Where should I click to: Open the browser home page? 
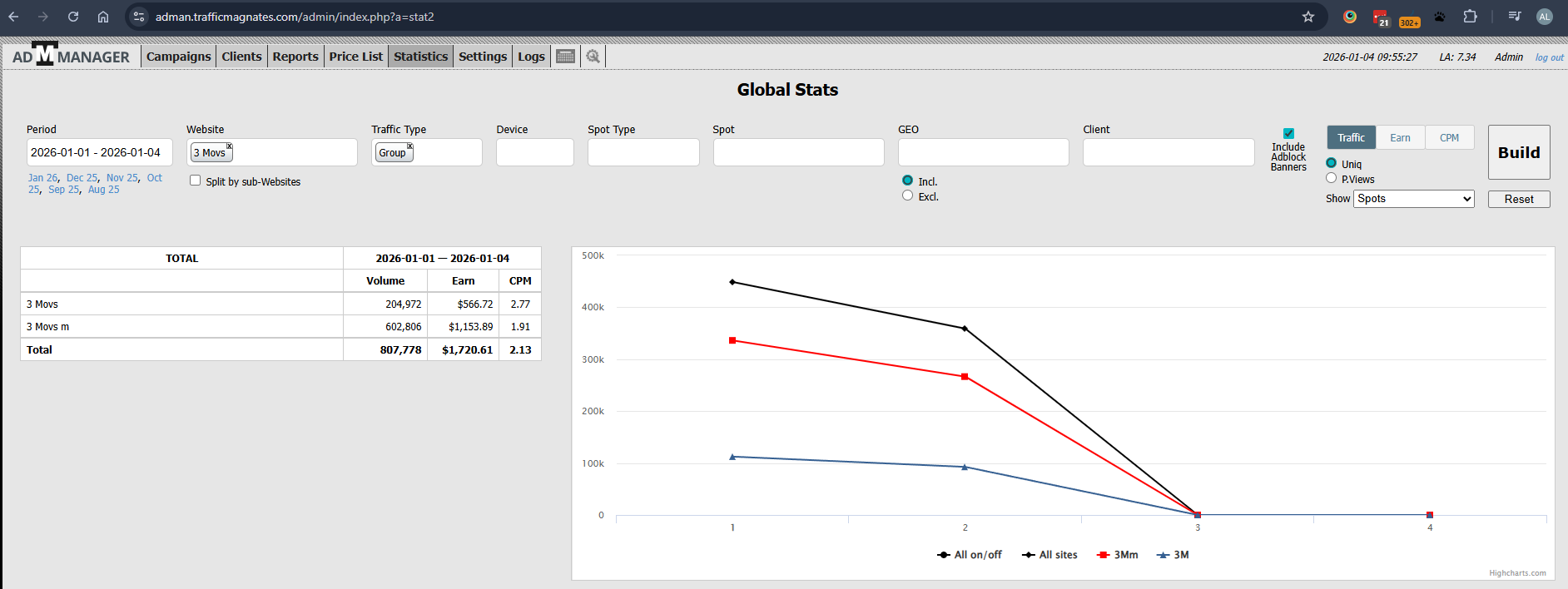[x=103, y=17]
